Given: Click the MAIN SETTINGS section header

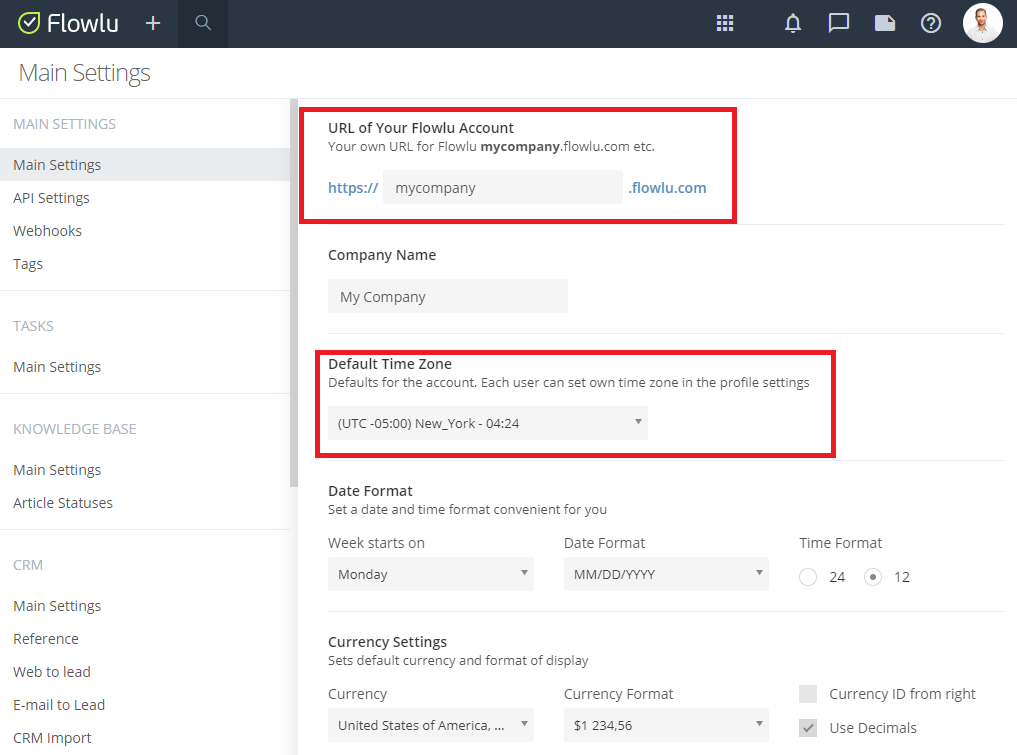Looking at the screenshot, I should coord(65,124).
